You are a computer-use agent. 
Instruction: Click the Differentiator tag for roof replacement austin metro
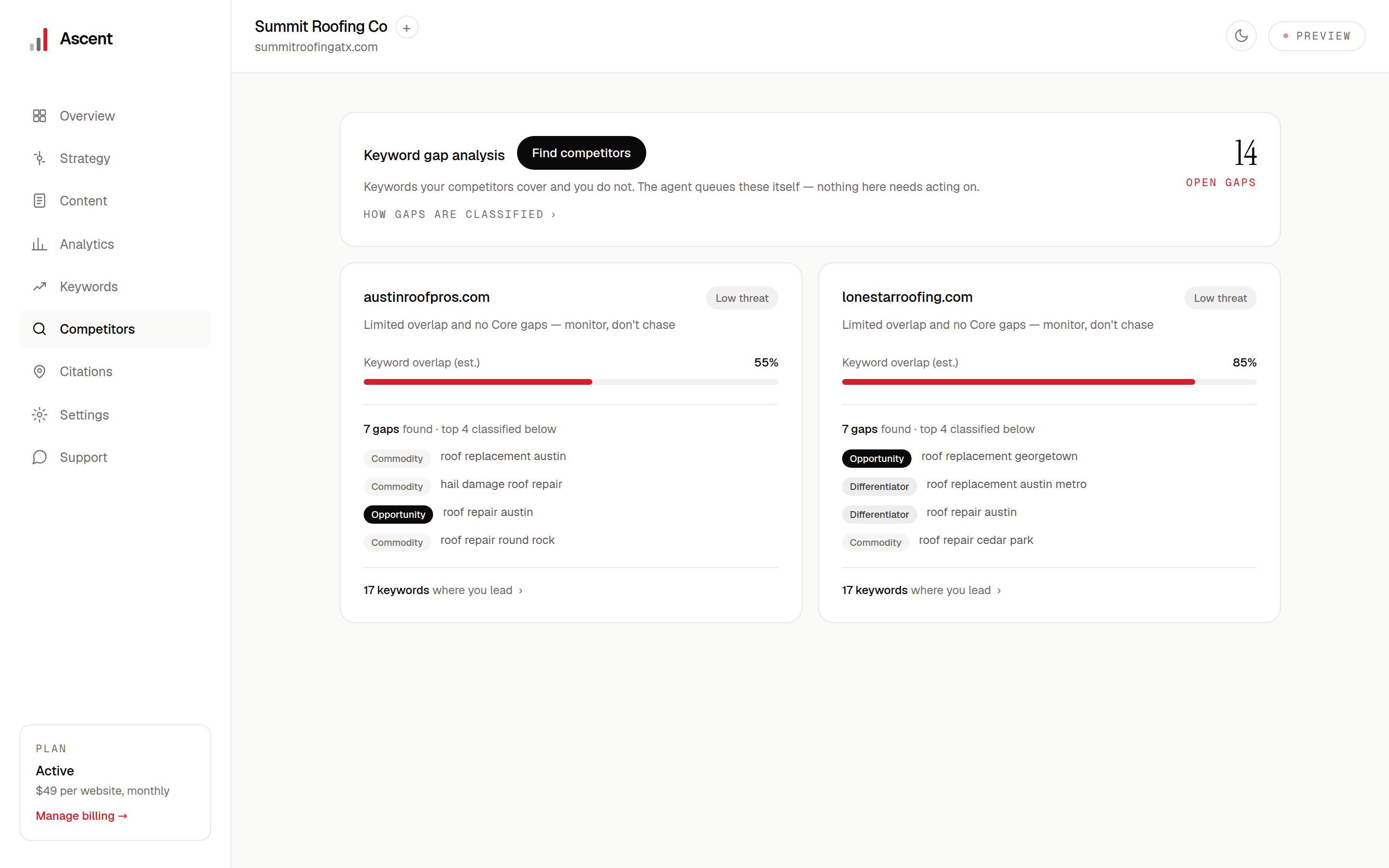(x=879, y=487)
